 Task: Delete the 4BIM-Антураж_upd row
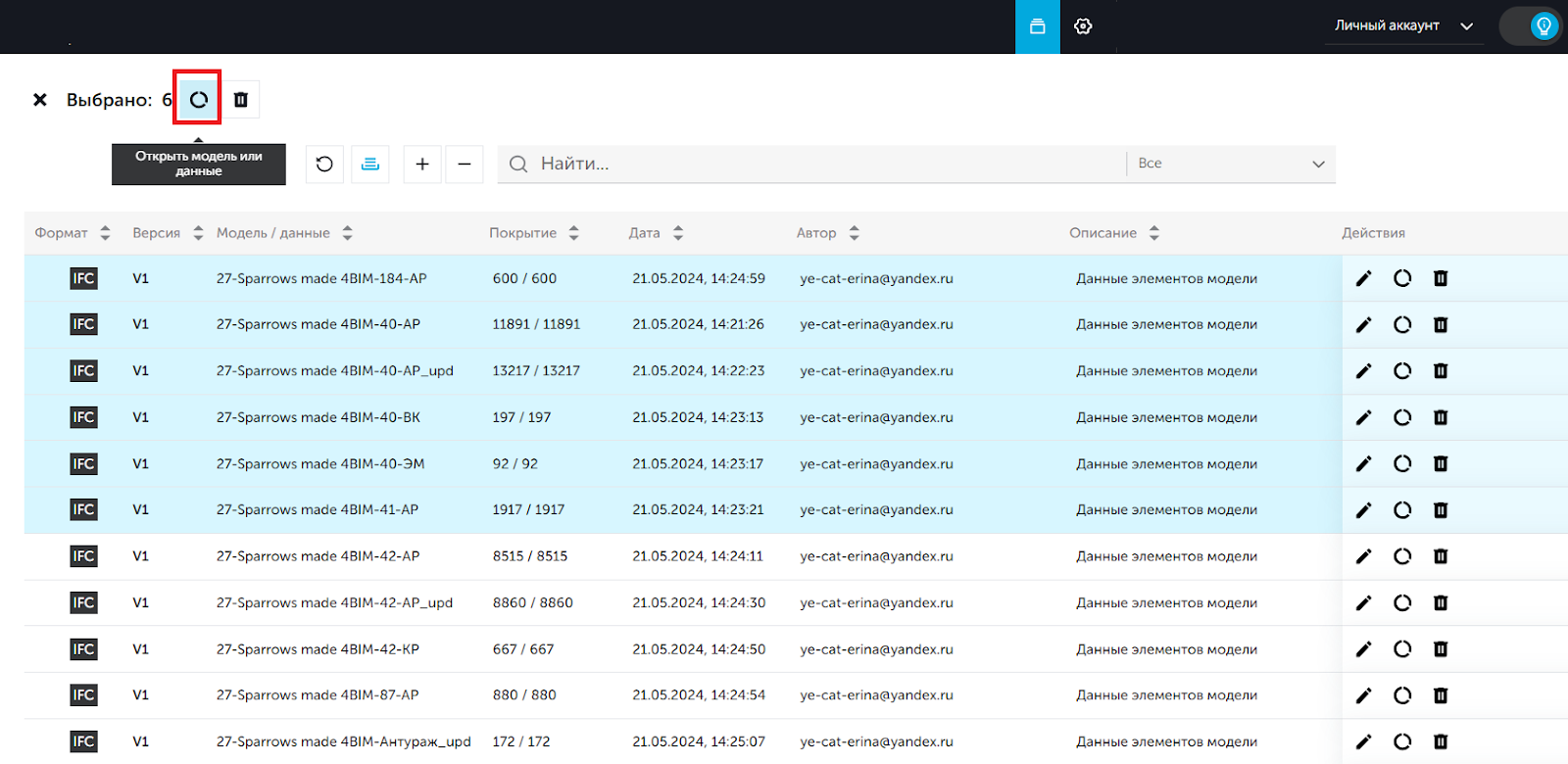coord(1441,741)
